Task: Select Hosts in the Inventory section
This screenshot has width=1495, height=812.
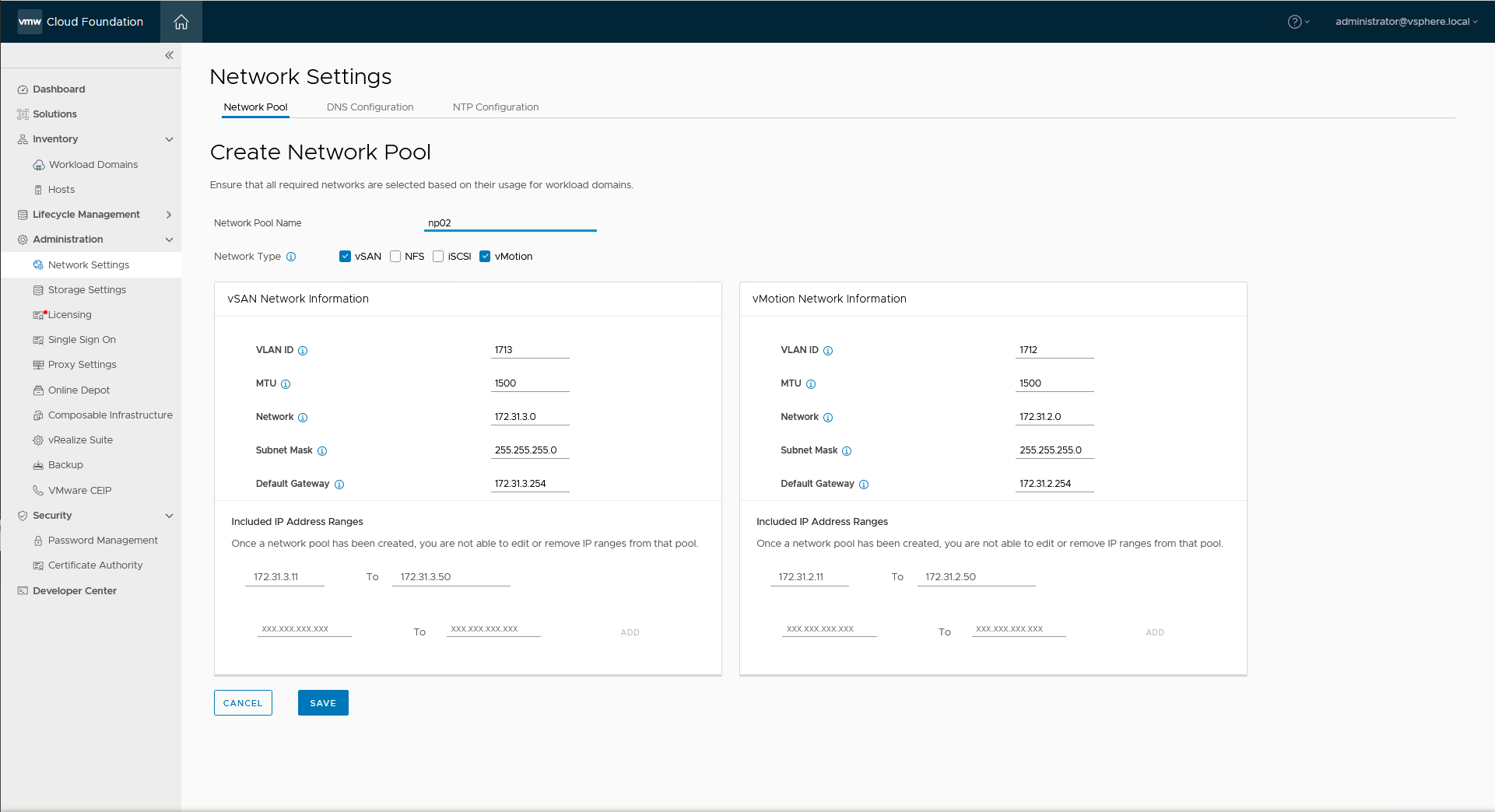Action: pyautogui.click(x=60, y=189)
